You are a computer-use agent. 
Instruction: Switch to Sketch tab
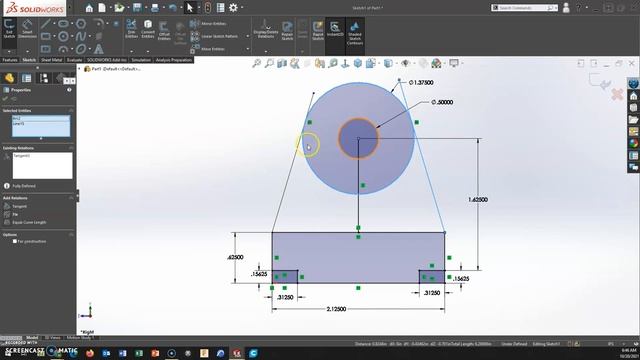[29, 60]
